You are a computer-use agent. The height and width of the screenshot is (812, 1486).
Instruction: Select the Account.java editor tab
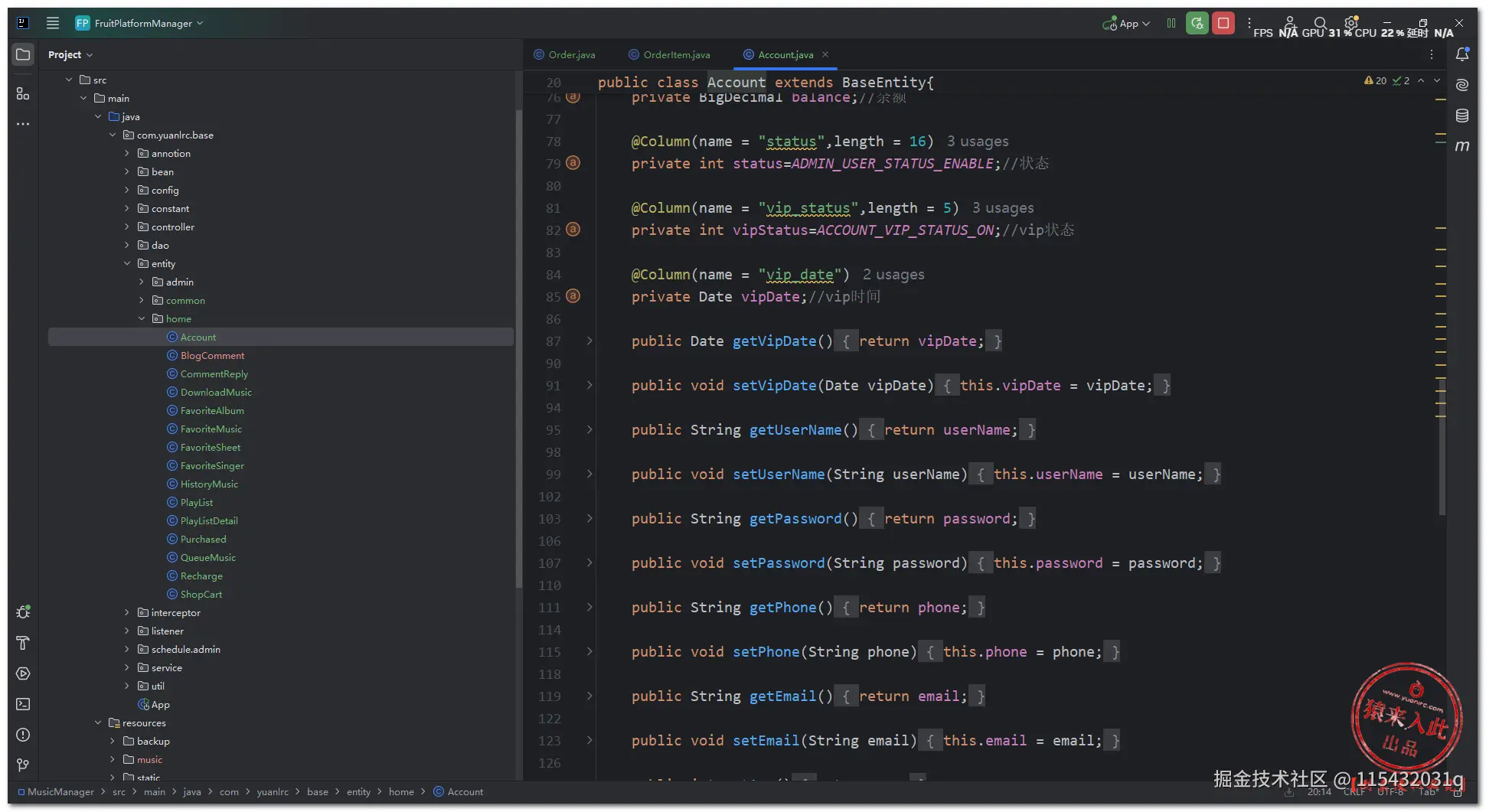click(785, 54)
